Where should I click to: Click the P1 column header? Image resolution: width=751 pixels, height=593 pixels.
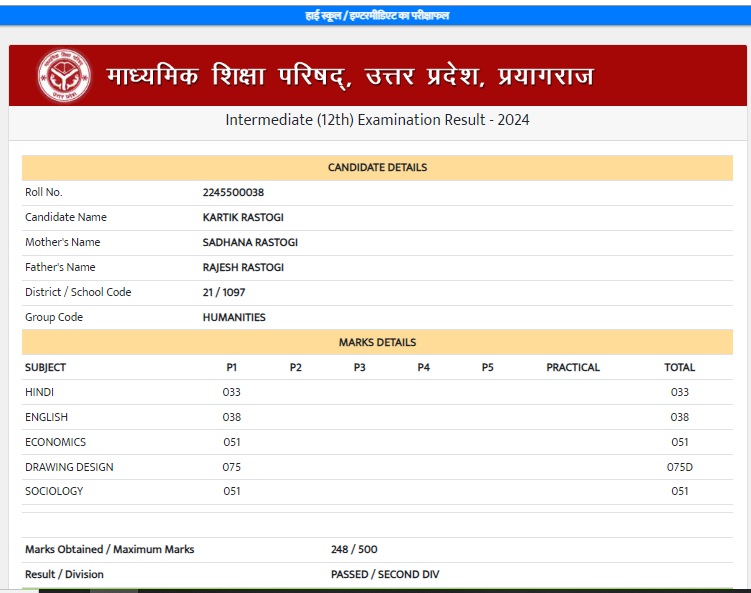232,367
